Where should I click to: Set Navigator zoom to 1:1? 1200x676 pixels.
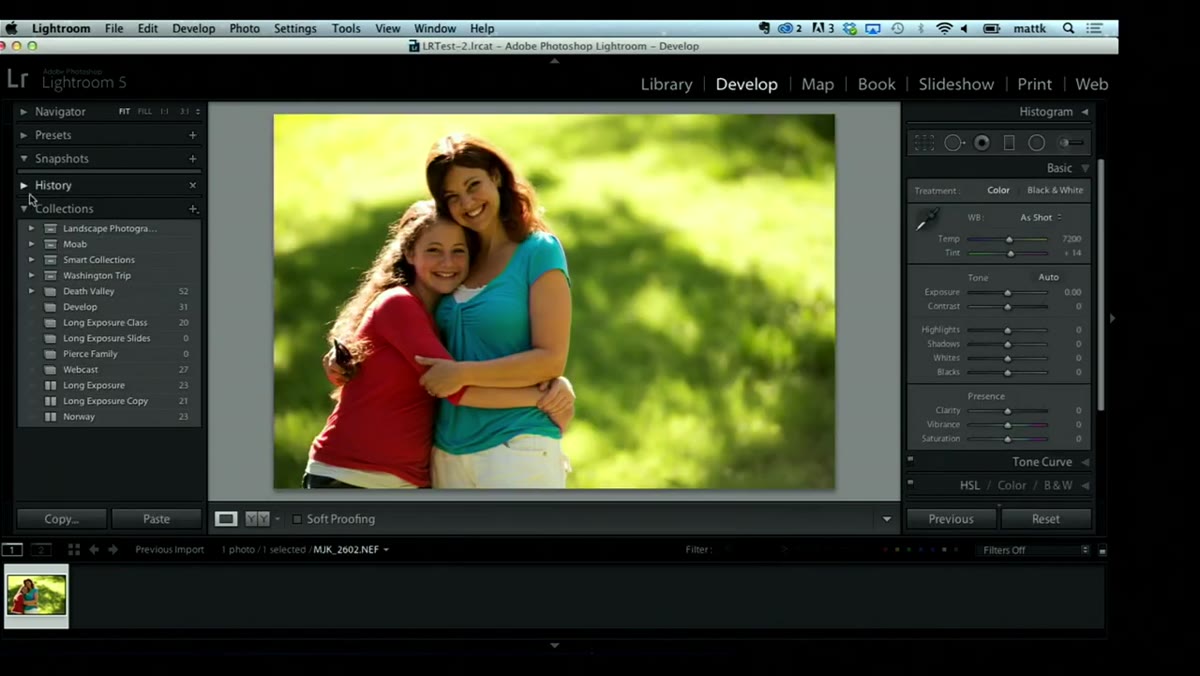click(x=165, y=112)
